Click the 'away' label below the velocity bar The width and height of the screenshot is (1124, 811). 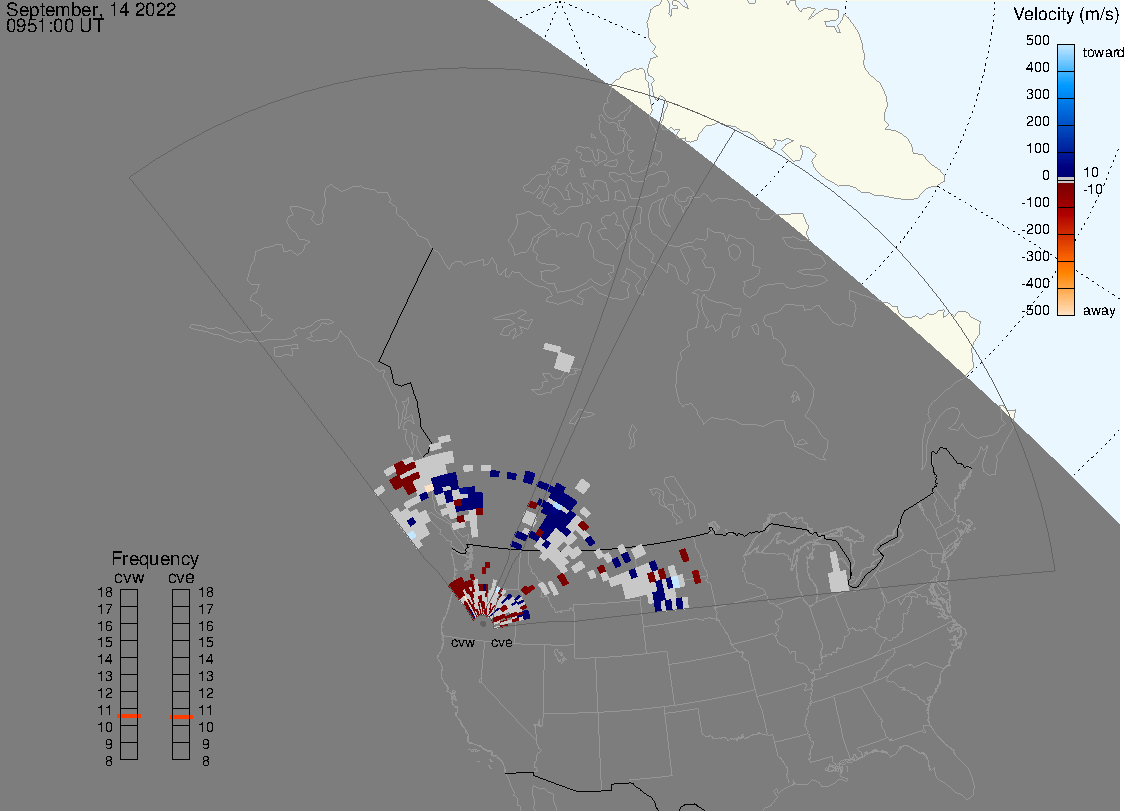[1099, 310]
